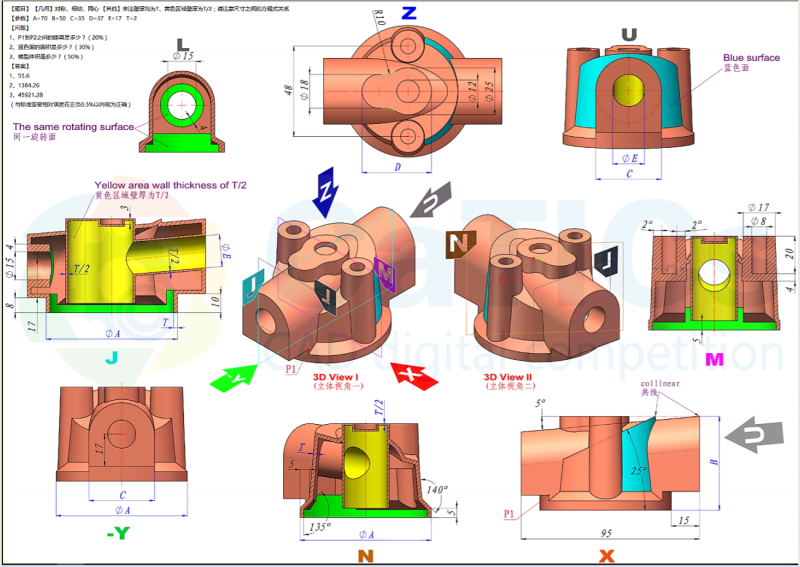This screenshot has width=800, height=567.
Task: Click the Φ17 dimension above the M view
Action: (759, 207)
